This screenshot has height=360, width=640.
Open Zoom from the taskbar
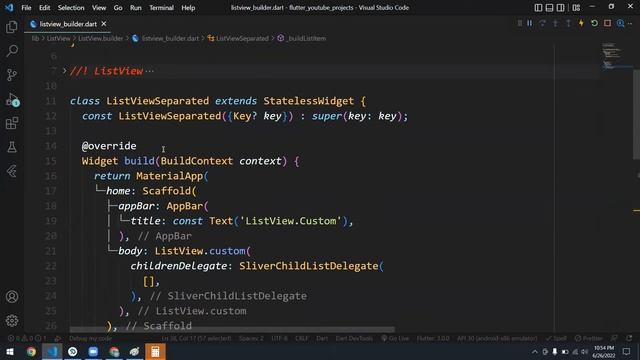[x=93, y=351]
